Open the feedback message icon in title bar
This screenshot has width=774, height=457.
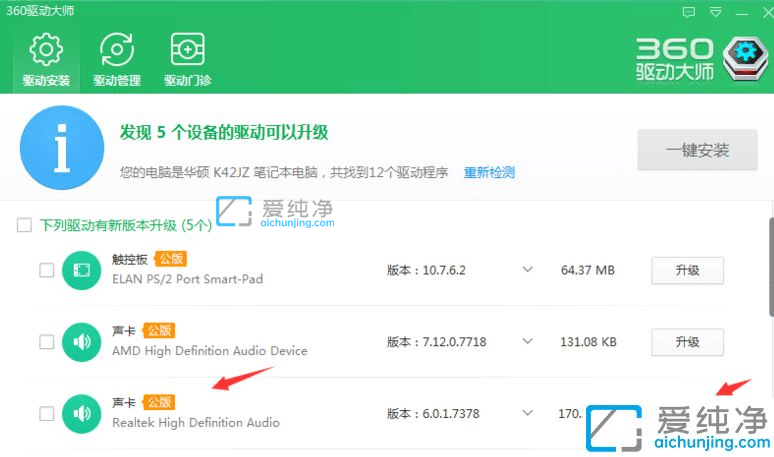tap(688, 13)
